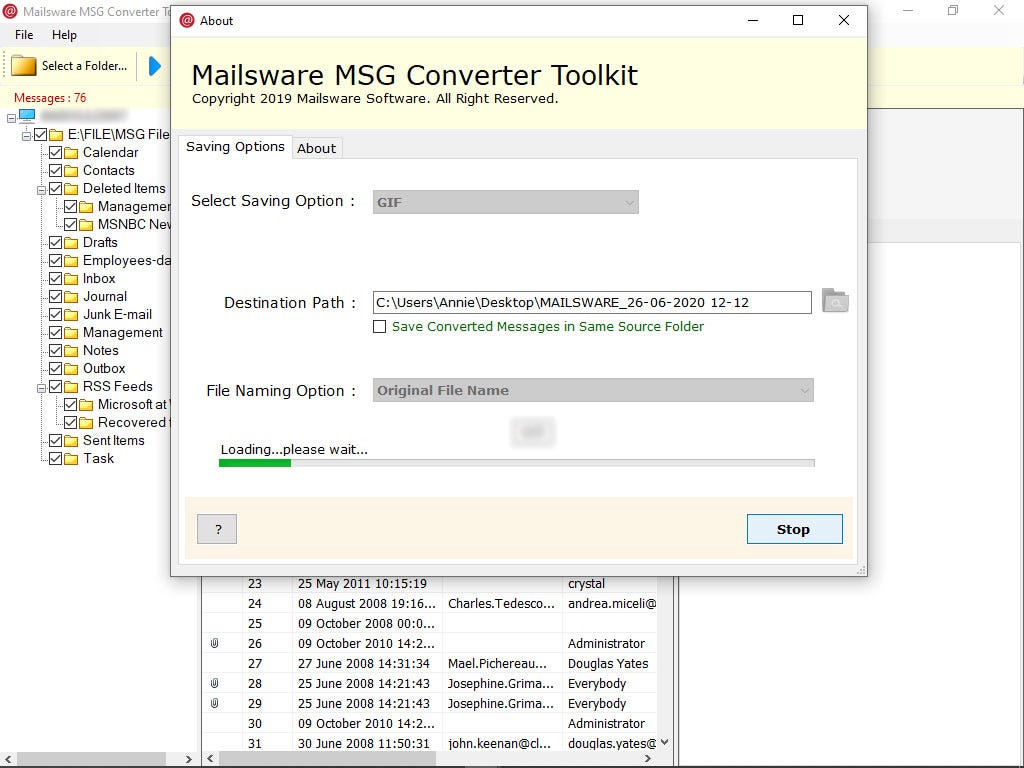This screenshot has height=768, width=1024.
Task: Click the browse folder icon beside Destination Path
Action: click(835, 301)
